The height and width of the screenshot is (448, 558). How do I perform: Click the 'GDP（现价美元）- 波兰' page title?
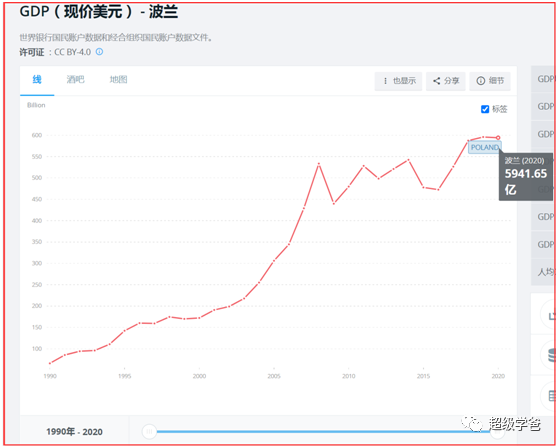point(99,12)
